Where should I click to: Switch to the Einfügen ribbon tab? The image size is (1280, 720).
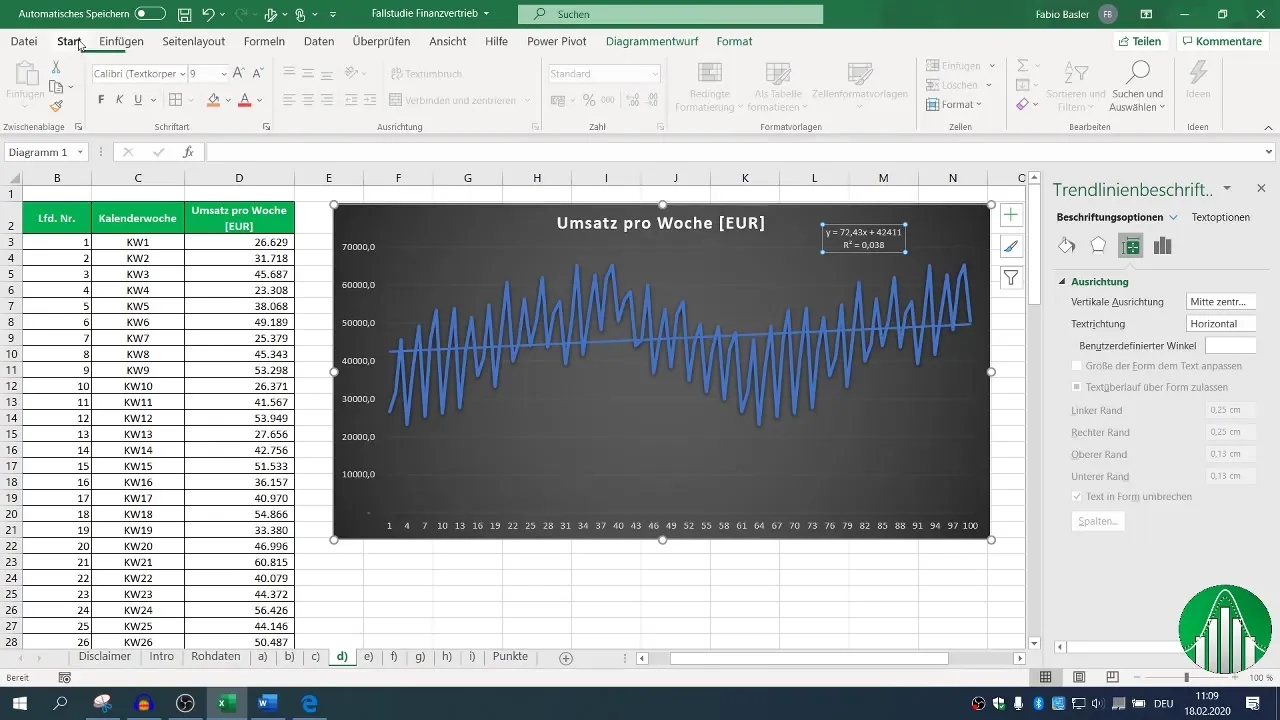pos(121,41)
